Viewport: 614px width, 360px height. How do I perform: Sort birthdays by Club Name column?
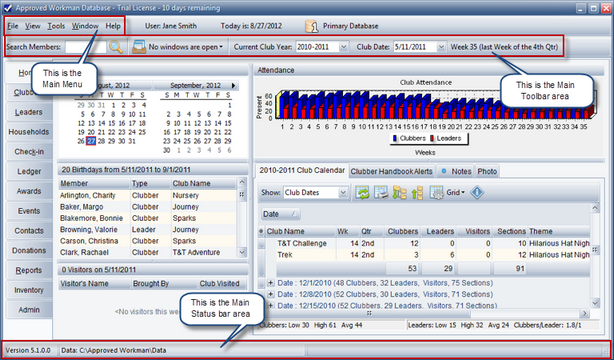coord(204,183)
